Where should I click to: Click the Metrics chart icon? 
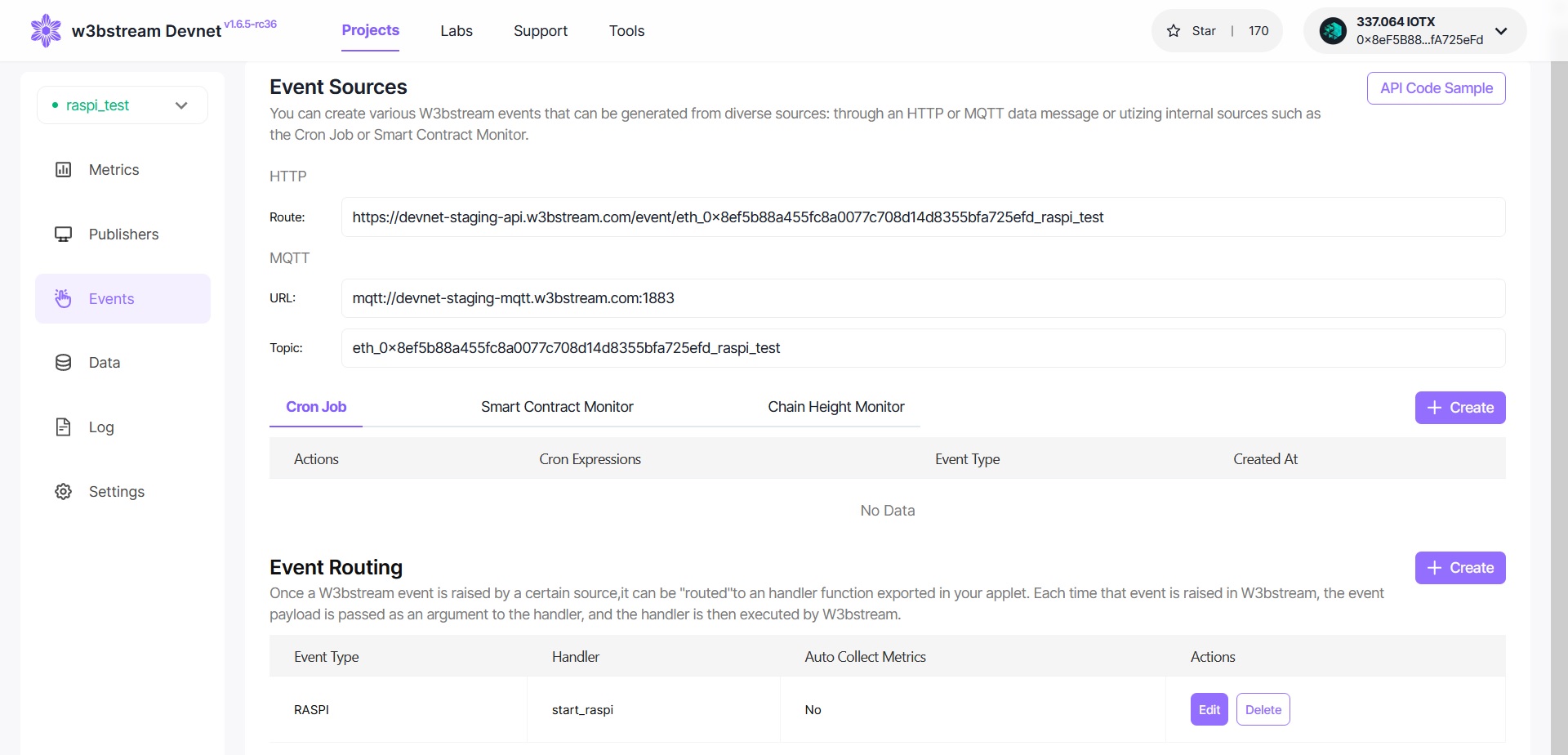pyautogui.click(x=63, y=170)
